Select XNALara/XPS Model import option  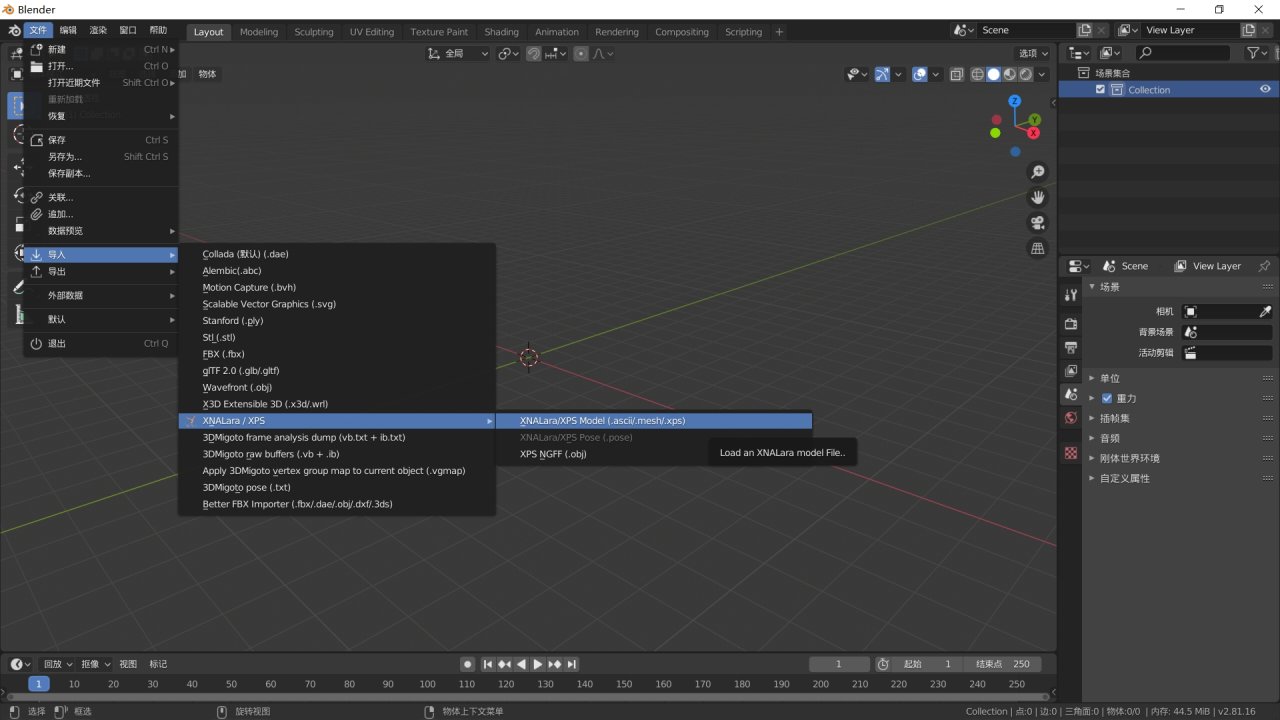click(x=602, y=421)
